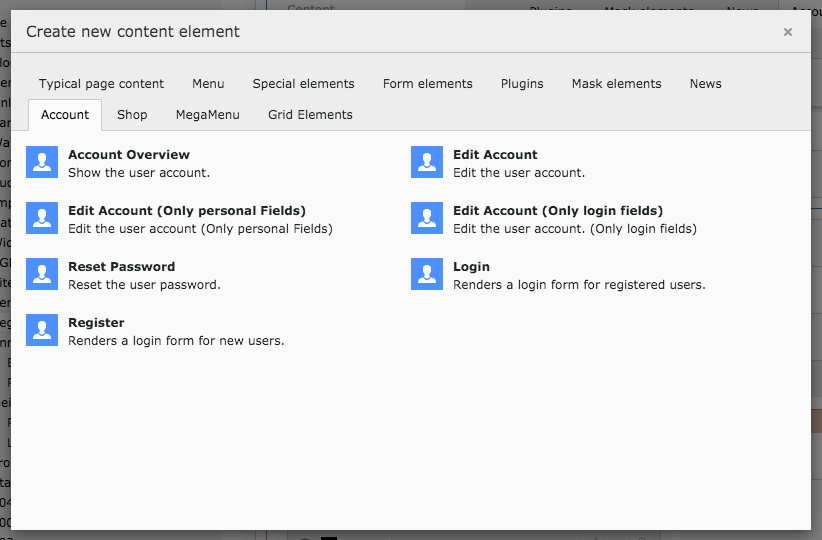This screenshot has height=540, width=822.
Task: Switch to the News tab
Action: (x=706, y=84)
